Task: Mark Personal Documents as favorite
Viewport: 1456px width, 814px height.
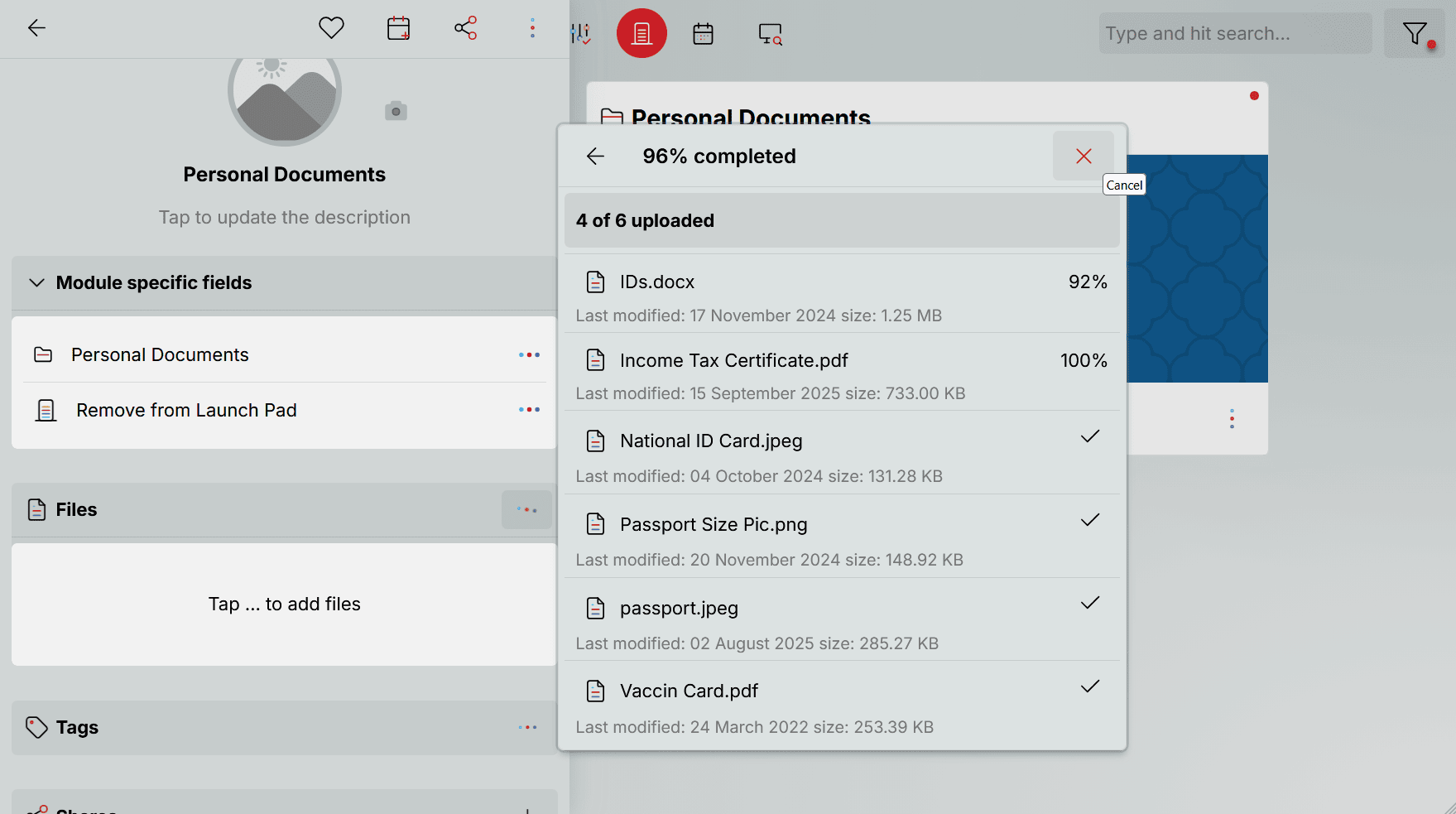Action: point(331,27)
